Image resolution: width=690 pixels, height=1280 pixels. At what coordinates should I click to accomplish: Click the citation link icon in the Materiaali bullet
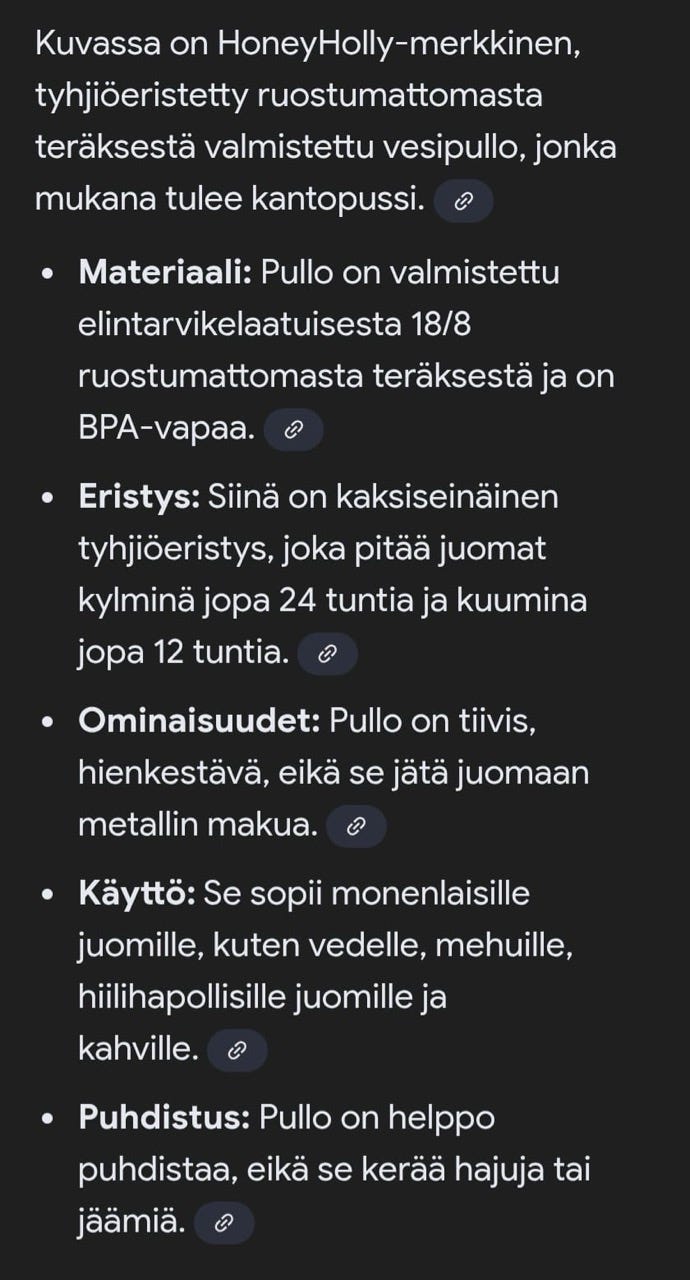[x=294, y=429]
